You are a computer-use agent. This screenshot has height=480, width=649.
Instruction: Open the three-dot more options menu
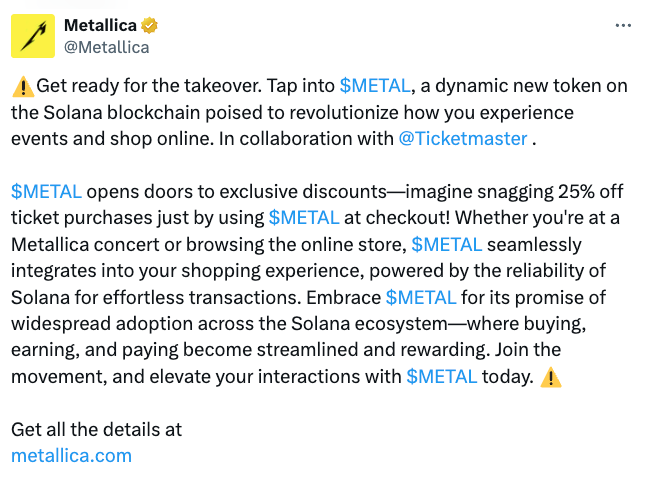(623, 26)
